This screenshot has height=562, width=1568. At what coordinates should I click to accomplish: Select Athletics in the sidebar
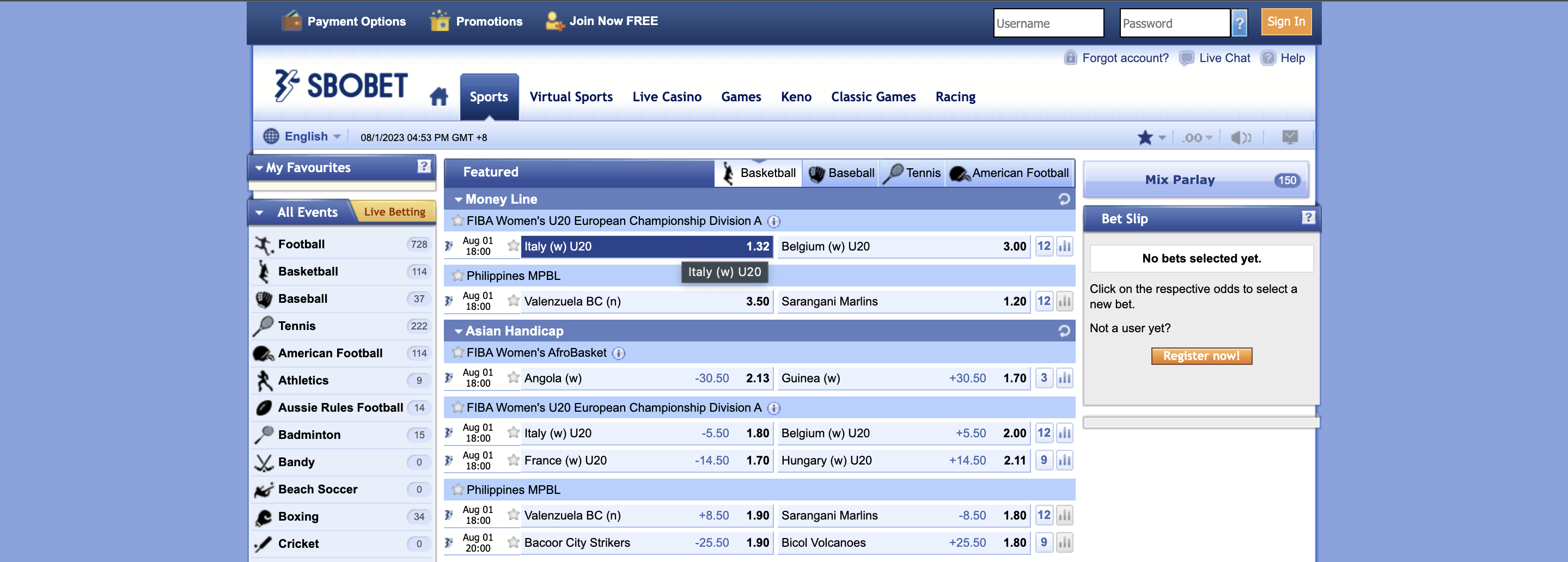[341, 381]
